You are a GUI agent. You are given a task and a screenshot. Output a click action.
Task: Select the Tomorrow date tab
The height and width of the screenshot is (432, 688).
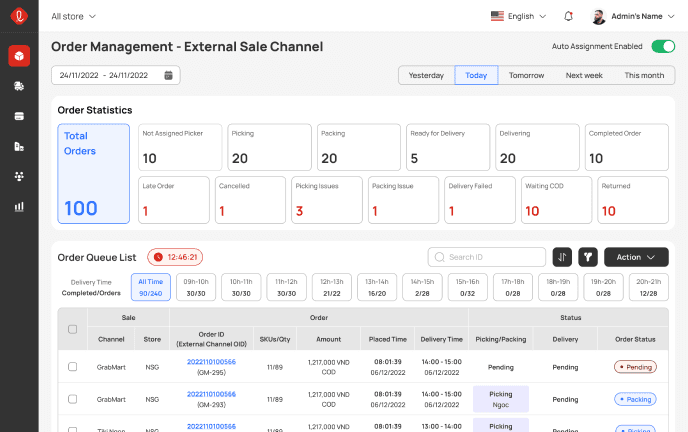coord(526,75)
